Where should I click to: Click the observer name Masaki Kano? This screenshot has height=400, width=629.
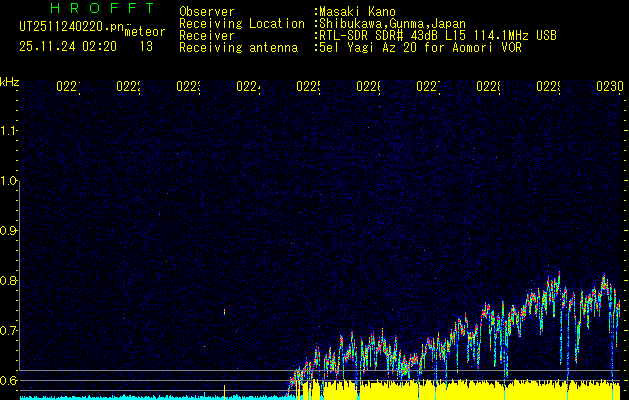point(356,12)
